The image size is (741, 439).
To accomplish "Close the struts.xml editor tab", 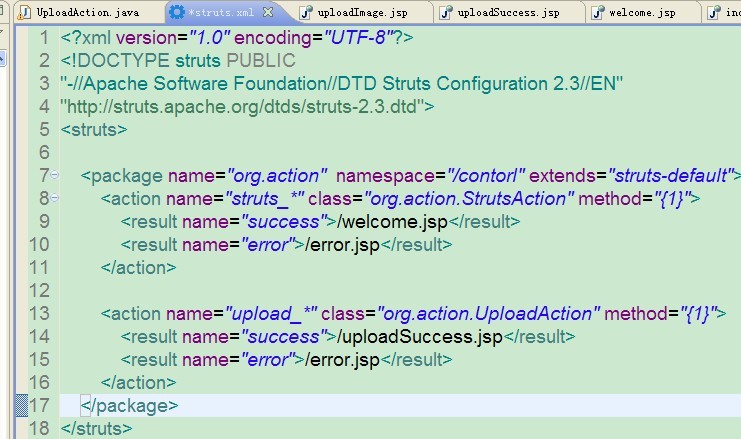I will click(x=268, y=12).
